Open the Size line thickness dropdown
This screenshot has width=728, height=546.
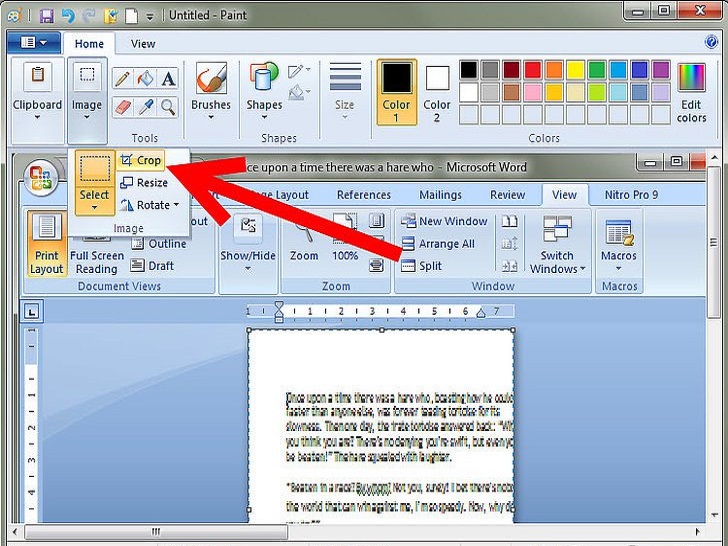pyautogui.click(x=344, y=93)
